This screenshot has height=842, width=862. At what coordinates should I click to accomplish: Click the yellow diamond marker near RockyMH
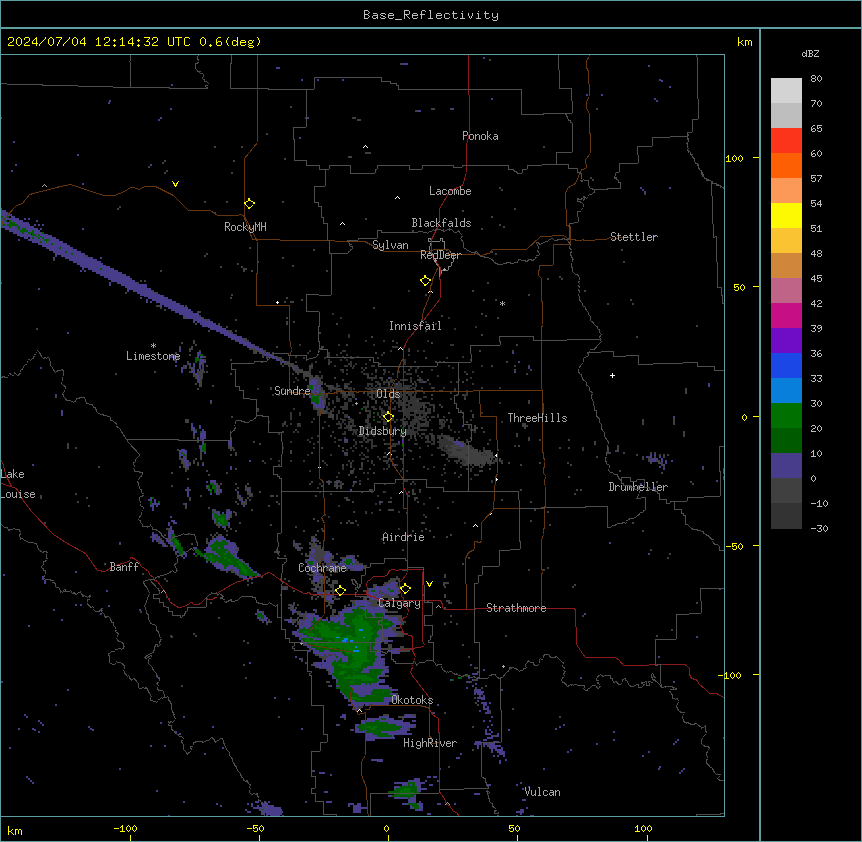250,204
